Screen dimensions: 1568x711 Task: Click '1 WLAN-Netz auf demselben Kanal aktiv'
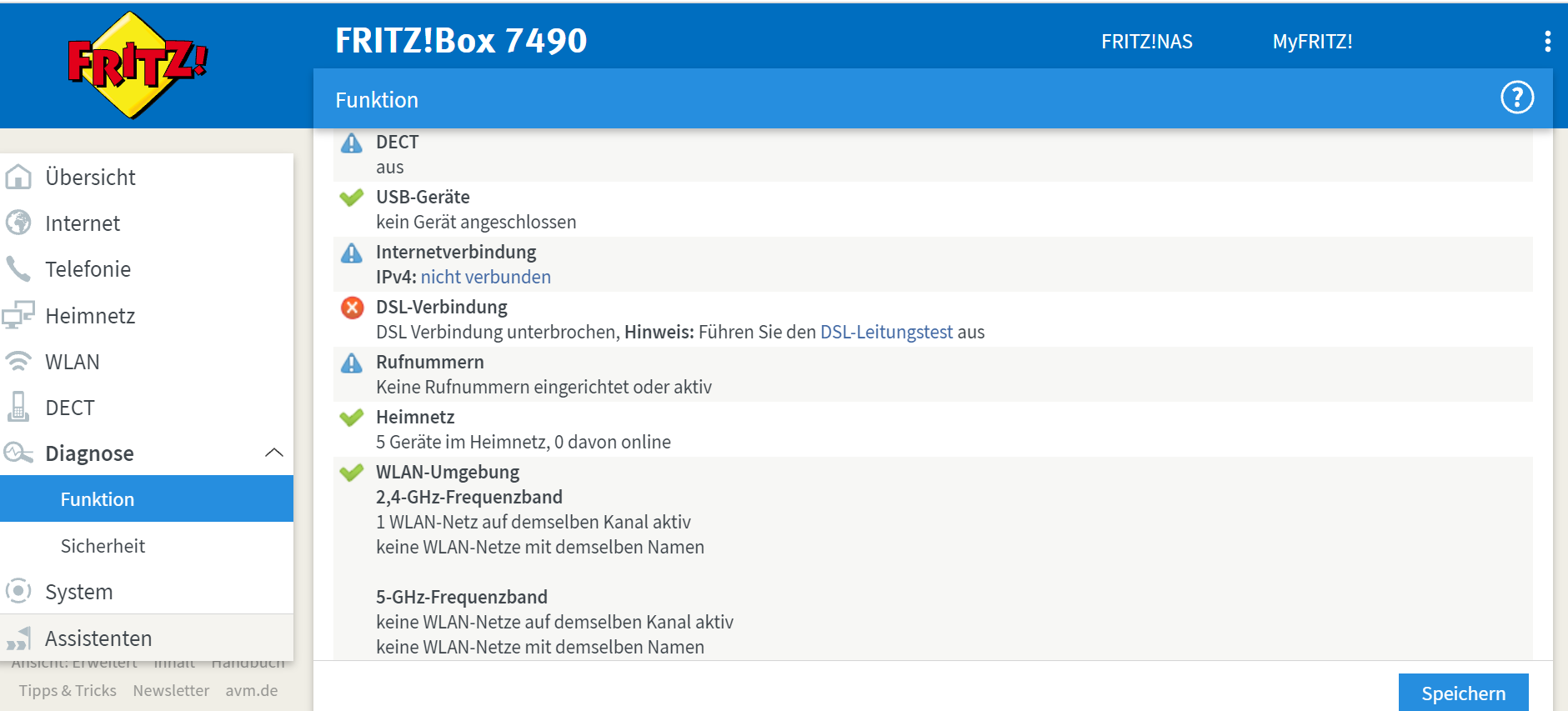point(534,522)
